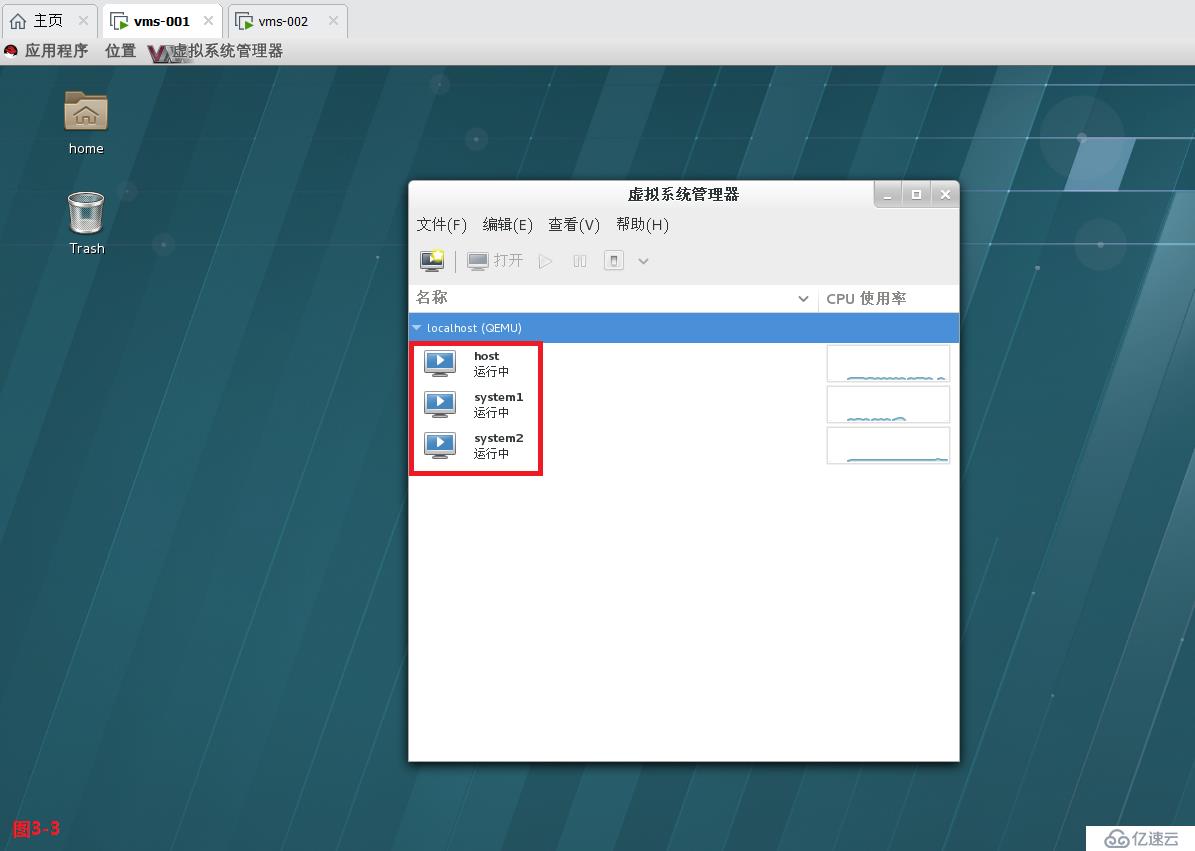Open the 编辑(E) menu
This screenshot has height=851, width=1195.
(x=508, y=225)
